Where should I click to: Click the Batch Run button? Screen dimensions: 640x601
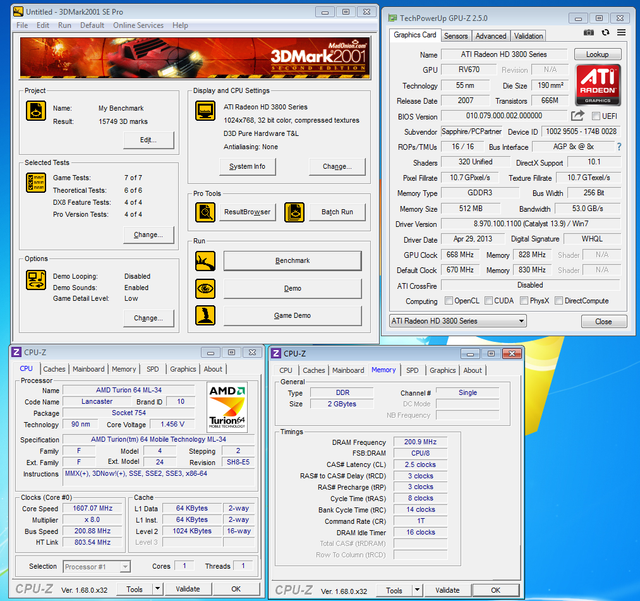337,212
